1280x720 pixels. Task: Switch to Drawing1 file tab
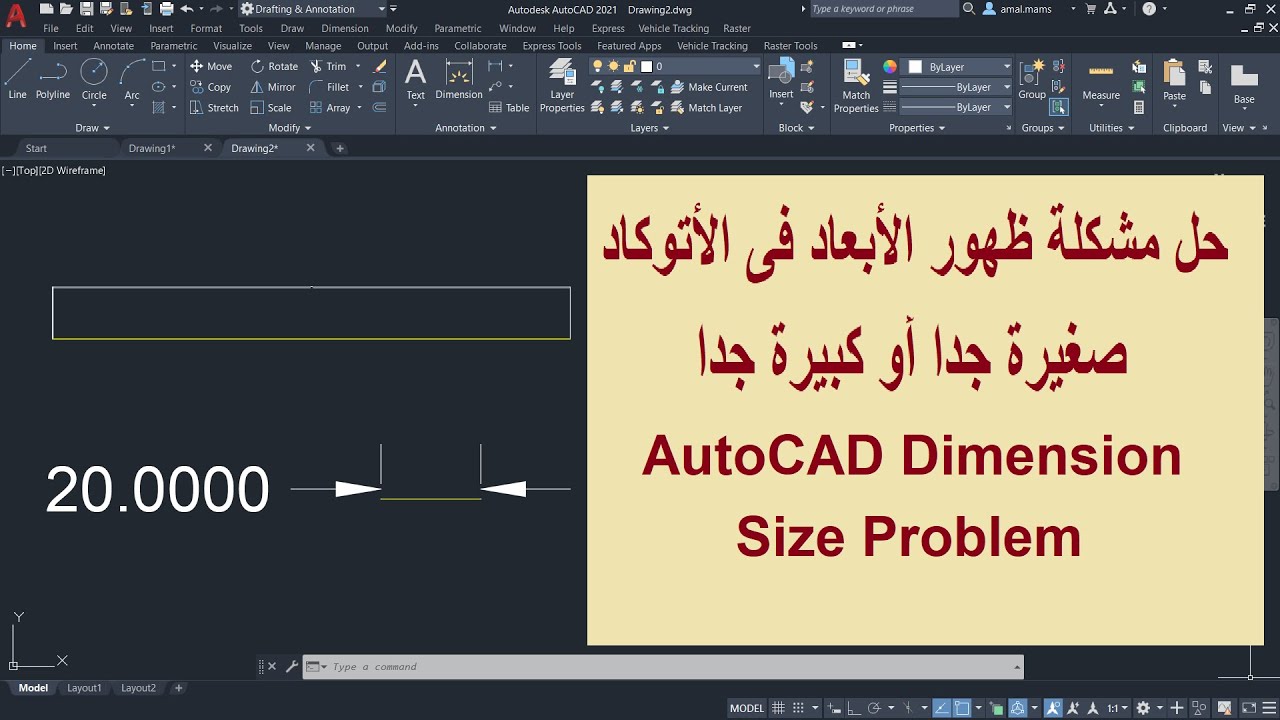152,148
